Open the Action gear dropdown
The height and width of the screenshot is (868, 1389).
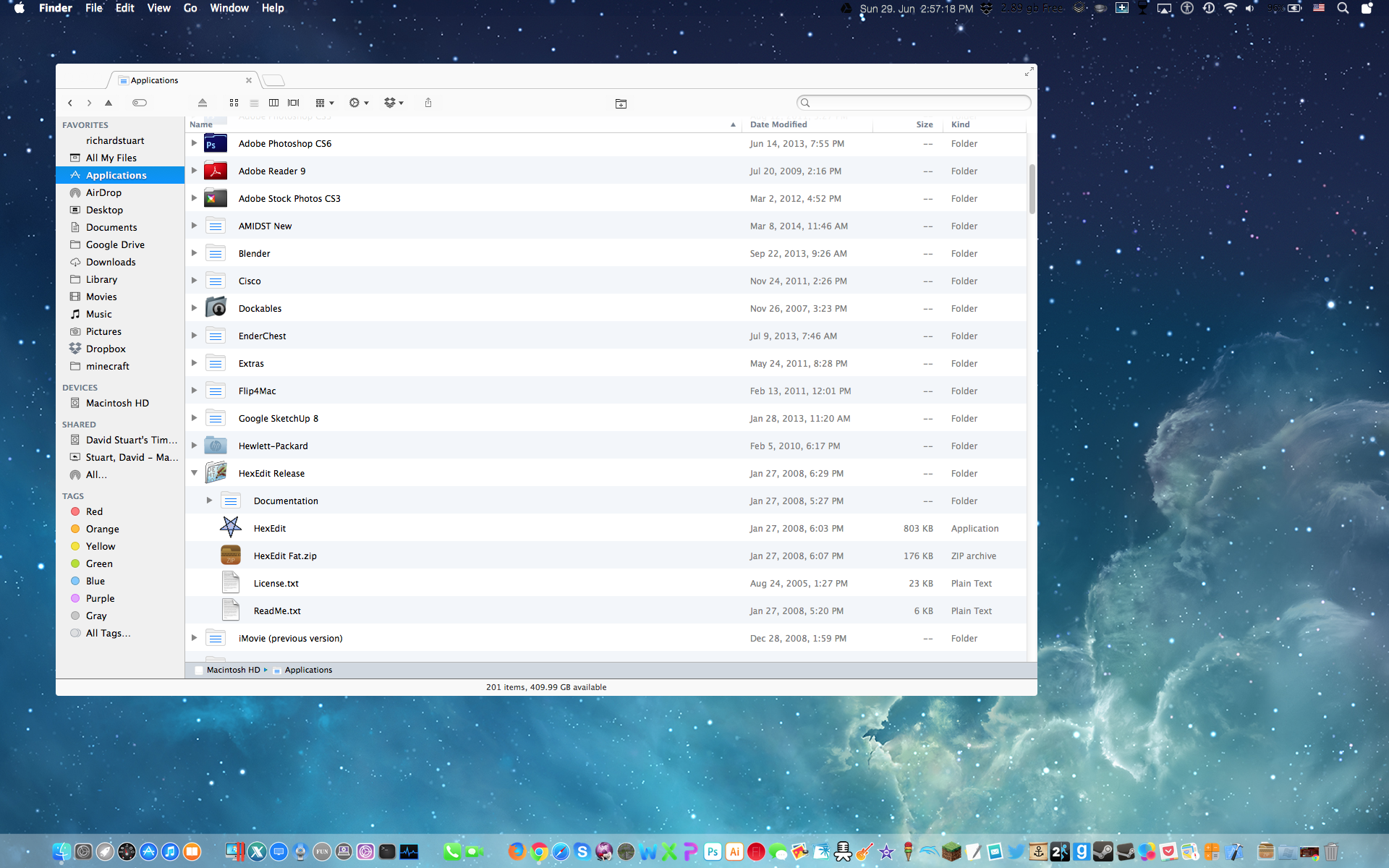359,103
